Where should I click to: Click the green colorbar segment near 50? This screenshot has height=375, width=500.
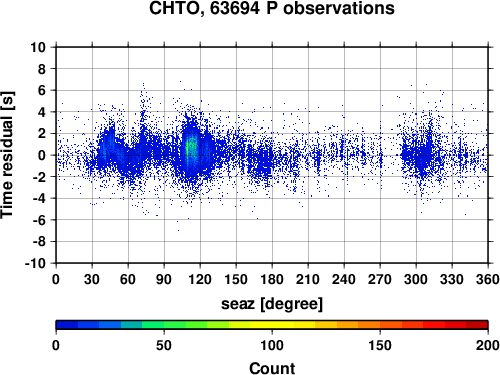[x=164, y=325]
